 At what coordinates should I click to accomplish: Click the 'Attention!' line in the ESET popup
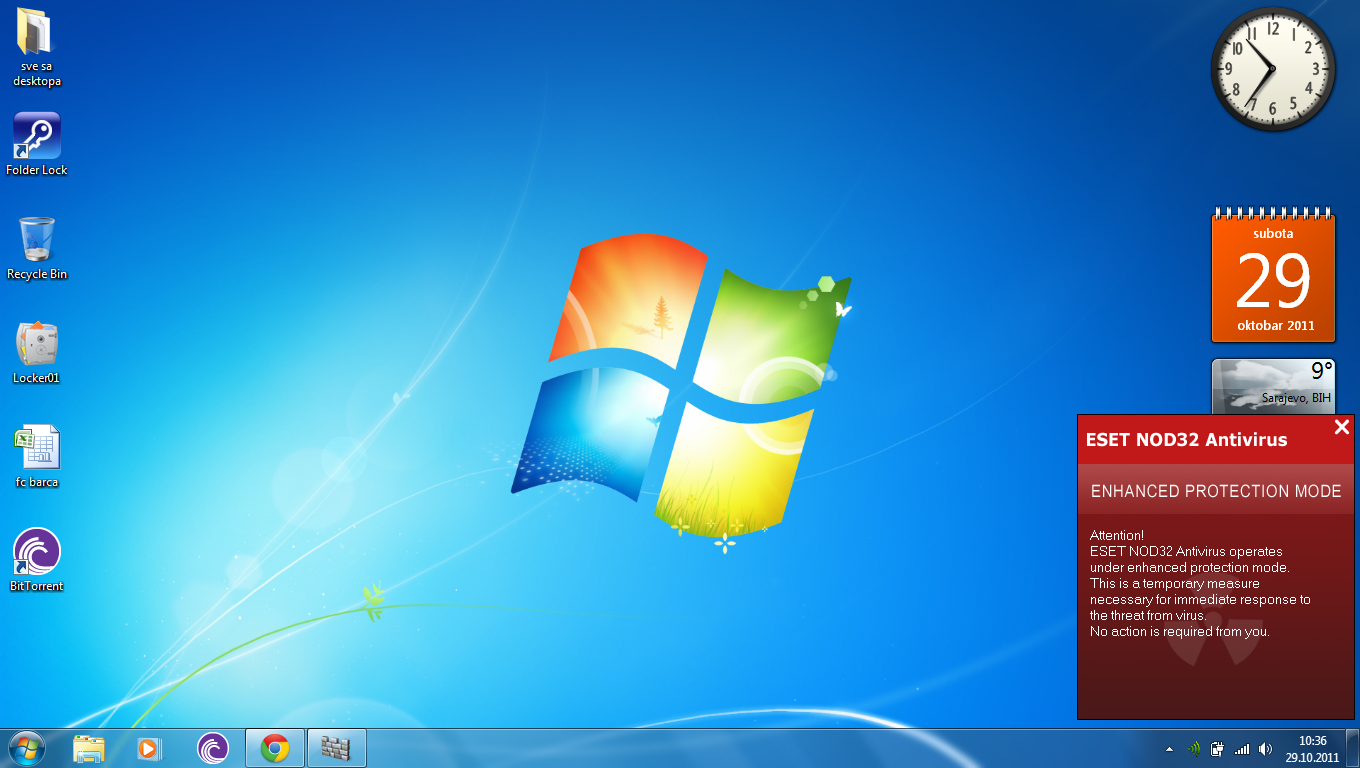pyautogui.click(x=1116, y=535)
